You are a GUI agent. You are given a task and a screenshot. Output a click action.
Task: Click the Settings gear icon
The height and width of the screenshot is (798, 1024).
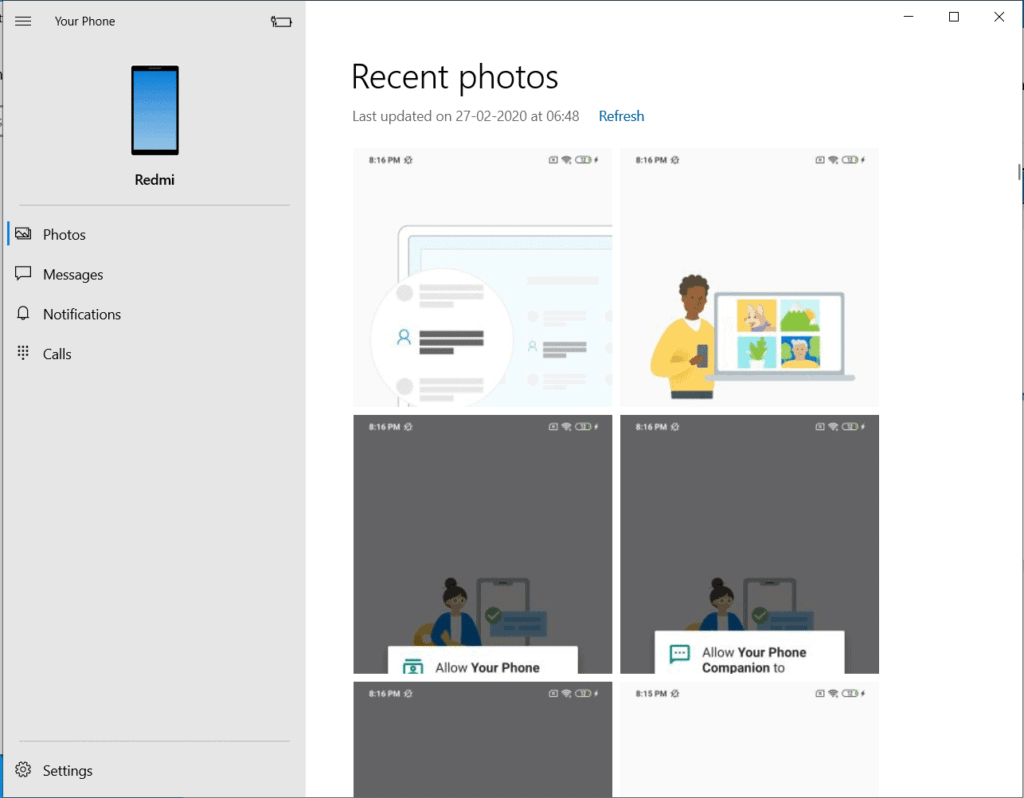[x=23, y=770]
